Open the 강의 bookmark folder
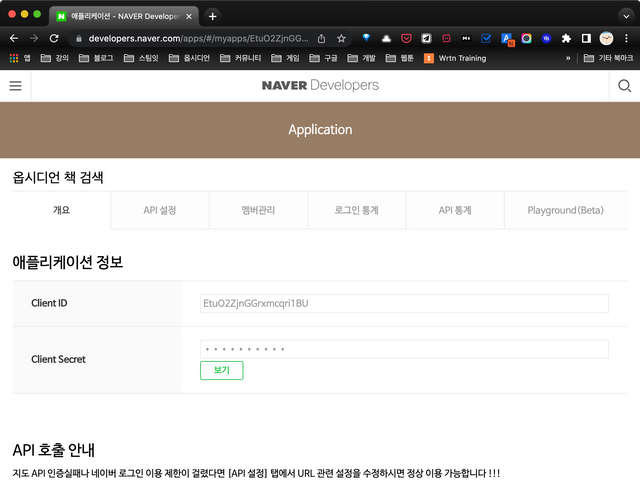640x501 pixels. pyautogui.click(x=54, y=58)
